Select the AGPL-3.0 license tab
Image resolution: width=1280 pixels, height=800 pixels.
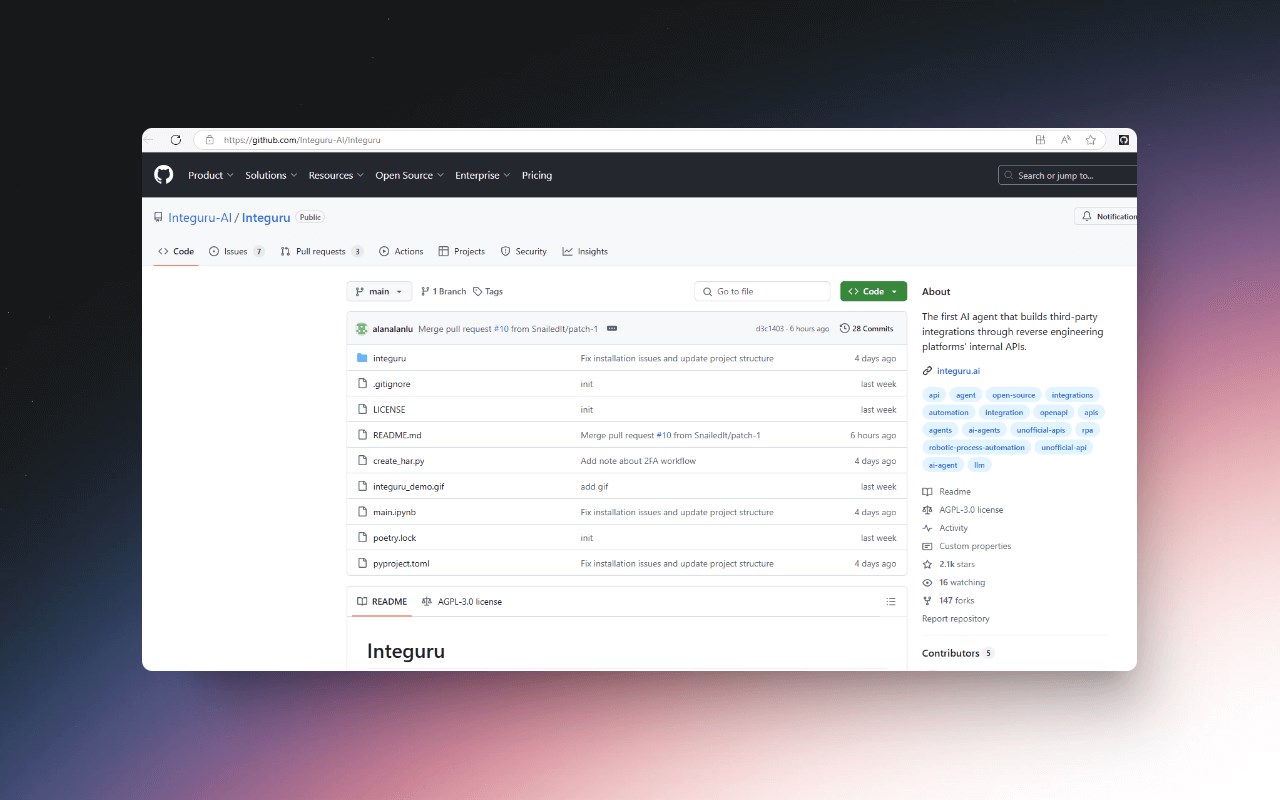(462, 601)
